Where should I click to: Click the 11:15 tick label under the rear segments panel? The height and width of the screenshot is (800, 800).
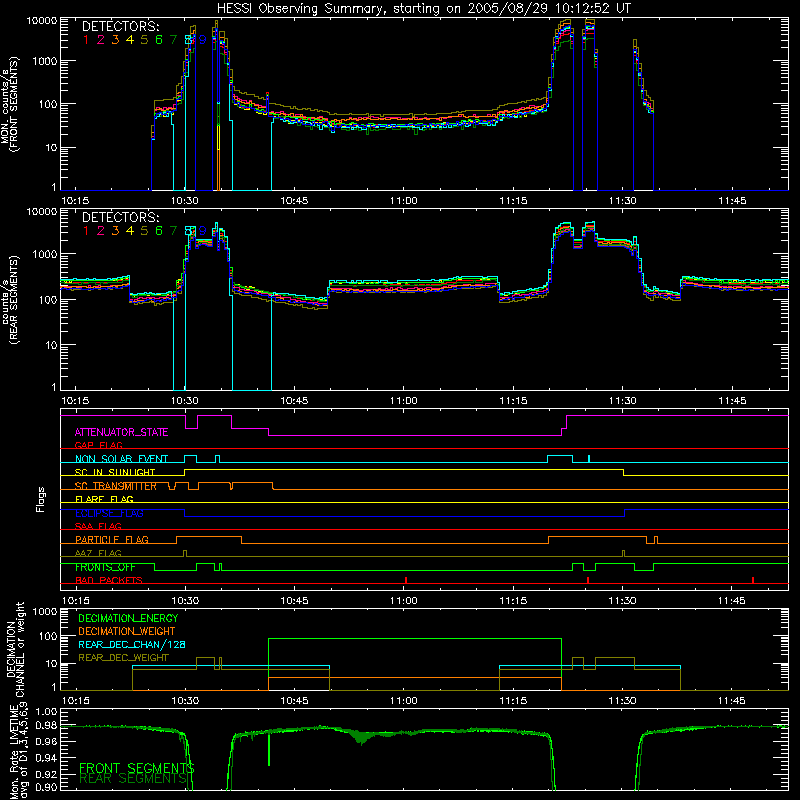[513, 401]
